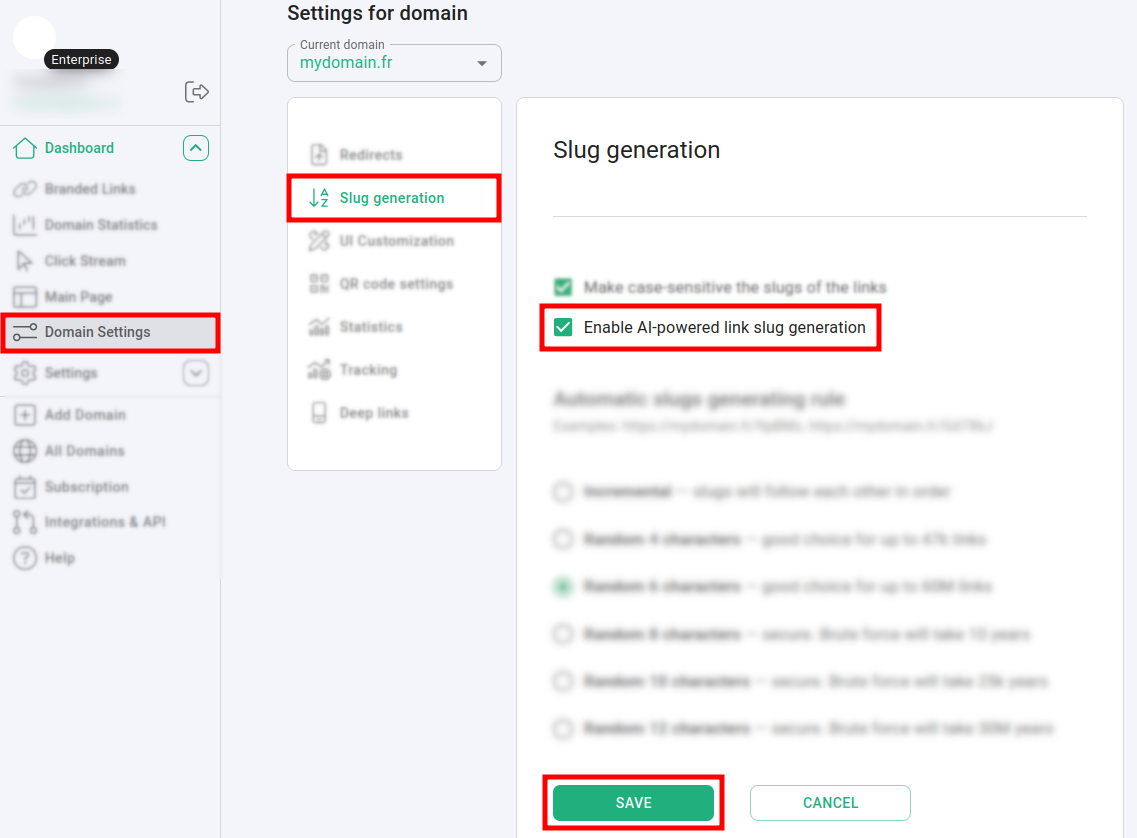Click the Add Domain plus icon
The width and height of the screenshot is (1137, 838).
25,415
